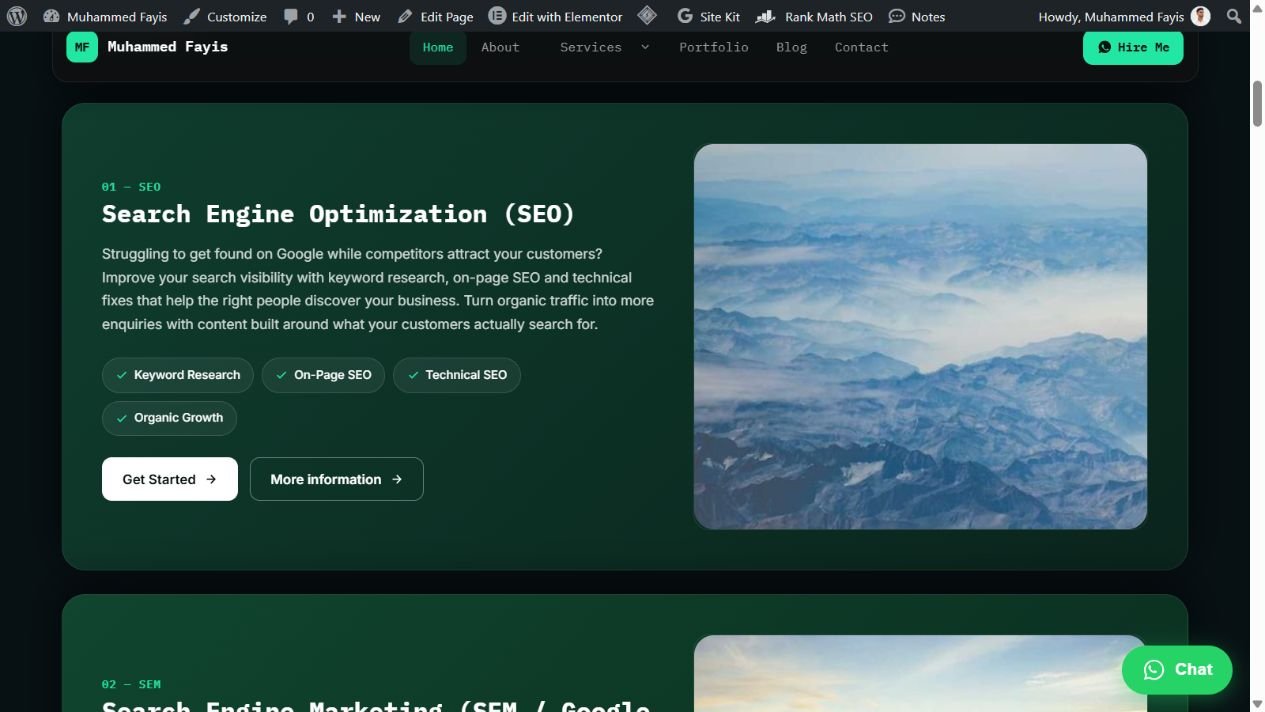Select Services in the site navigation
The height and width of the screenshot is (712, 1265).
(591, 47)
